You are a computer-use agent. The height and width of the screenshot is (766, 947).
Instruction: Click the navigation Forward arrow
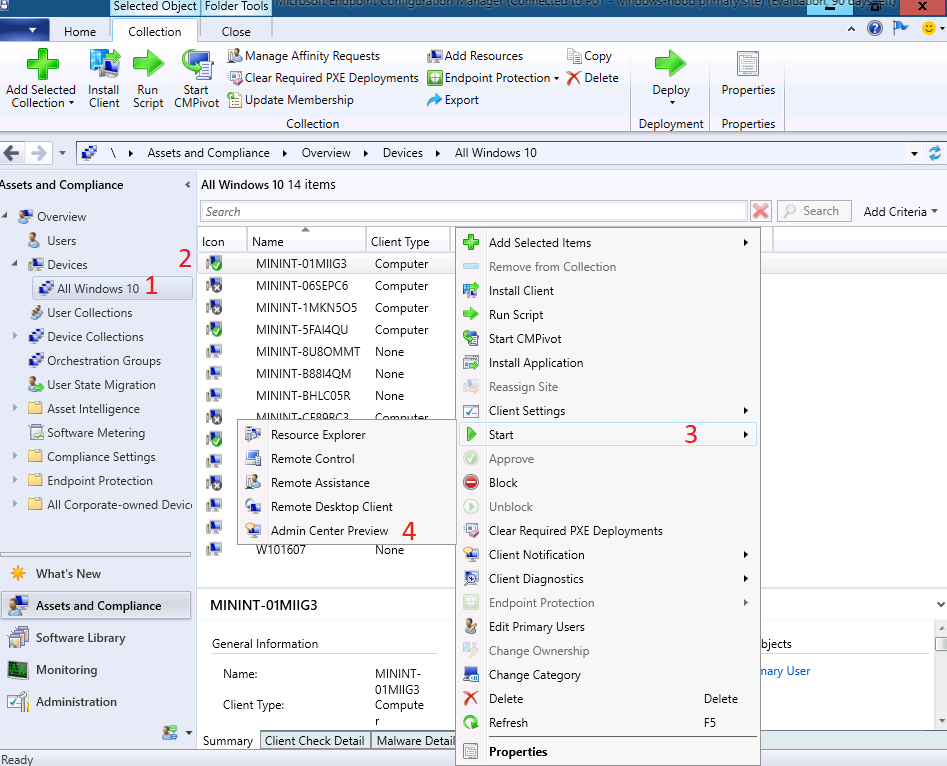click(39, 153)
